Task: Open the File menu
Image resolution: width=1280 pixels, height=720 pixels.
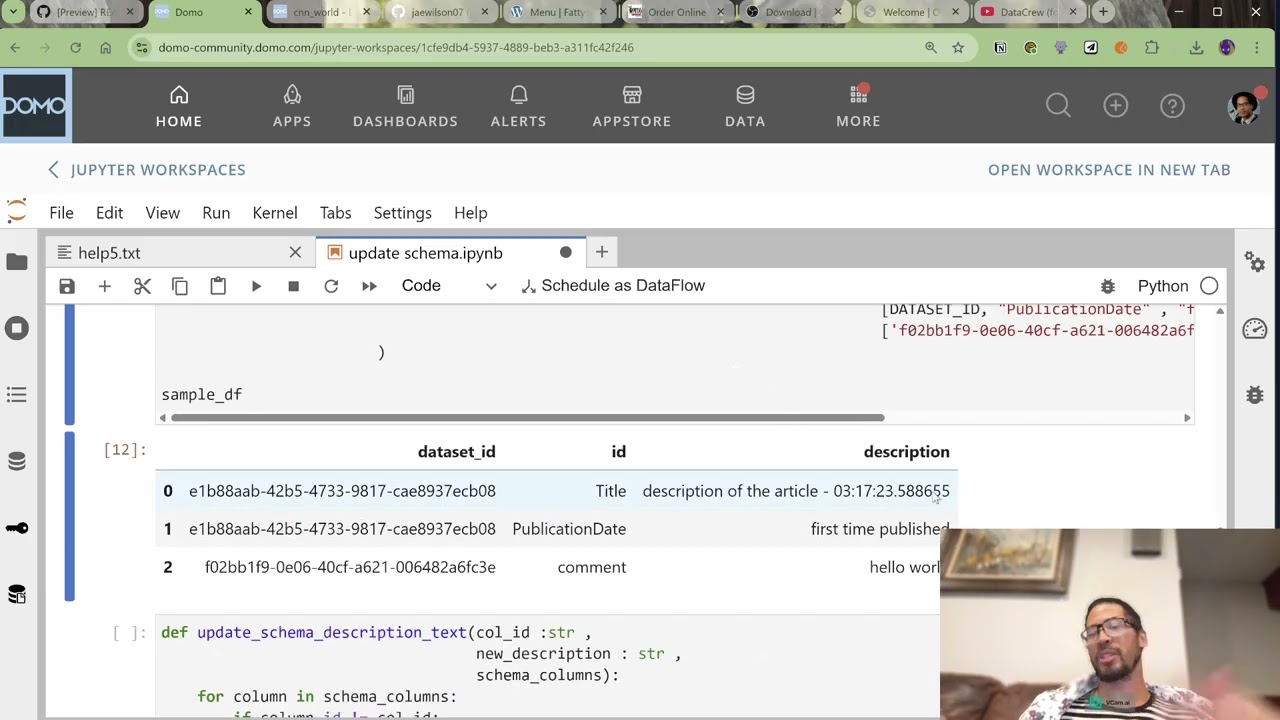Action: (x=61, y=213)
